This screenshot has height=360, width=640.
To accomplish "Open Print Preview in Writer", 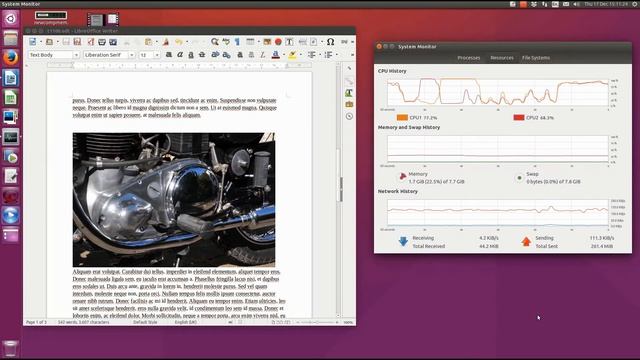I will pyautogui.click(x=113, y=42).
